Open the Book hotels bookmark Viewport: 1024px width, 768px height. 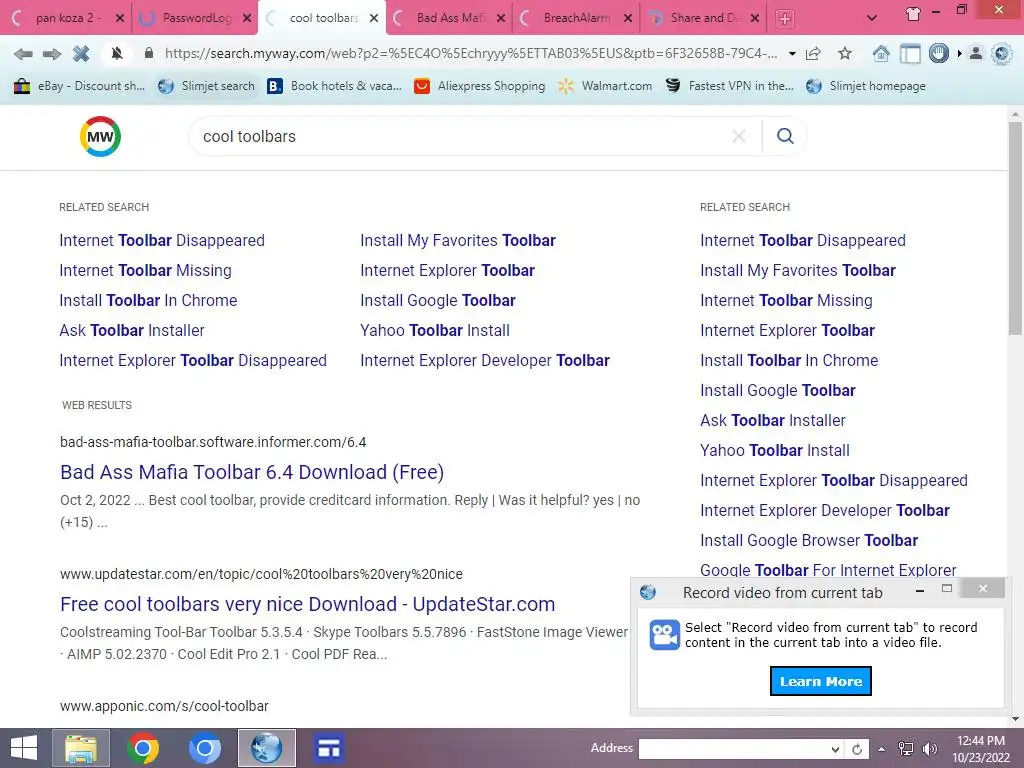coord(335,86)
